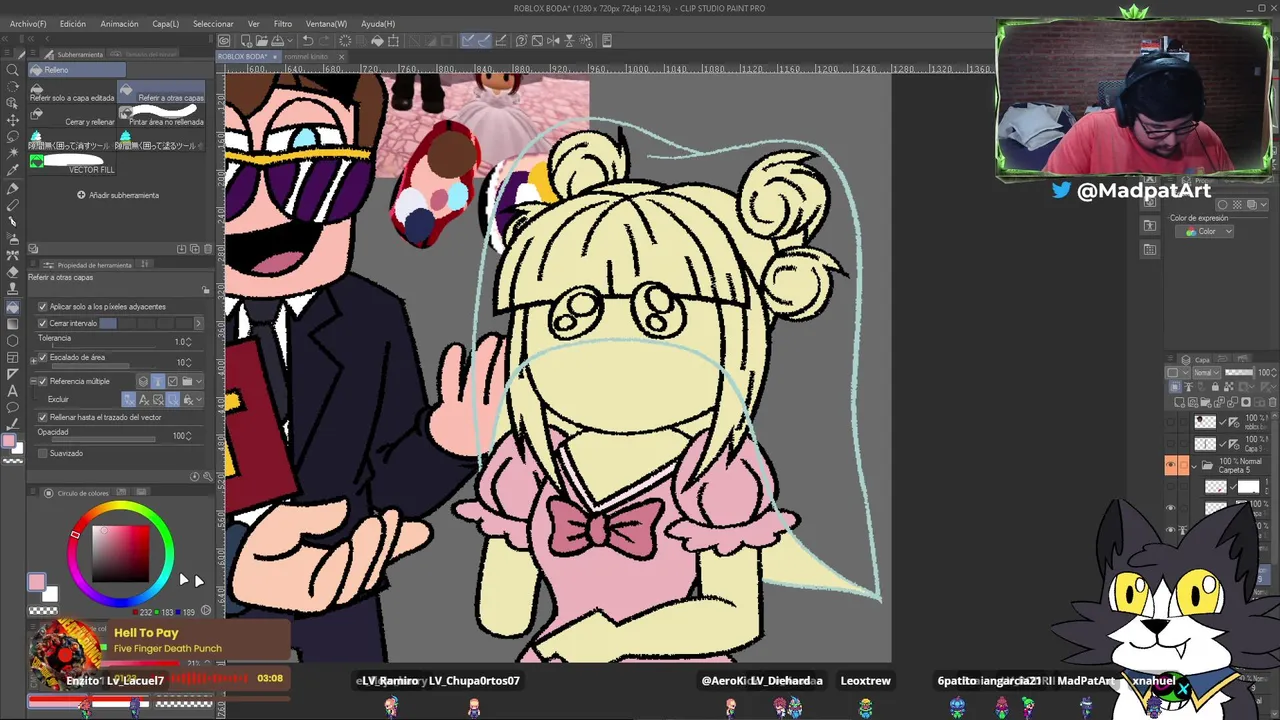Select the Eraser tool
Screen dimensions: 1280x720
click(x=13, y=273)
